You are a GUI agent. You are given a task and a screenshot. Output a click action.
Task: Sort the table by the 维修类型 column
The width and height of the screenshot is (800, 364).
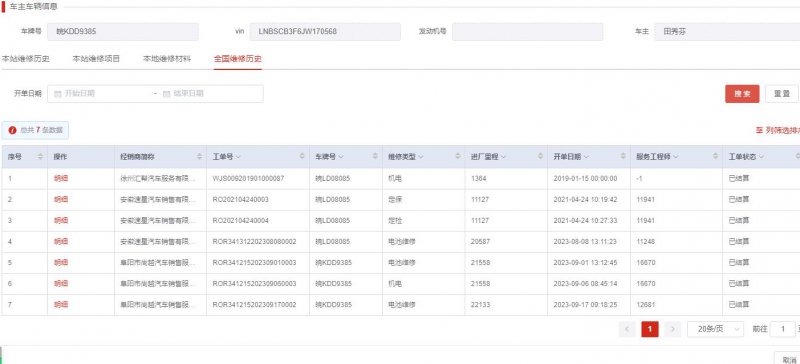458,157
